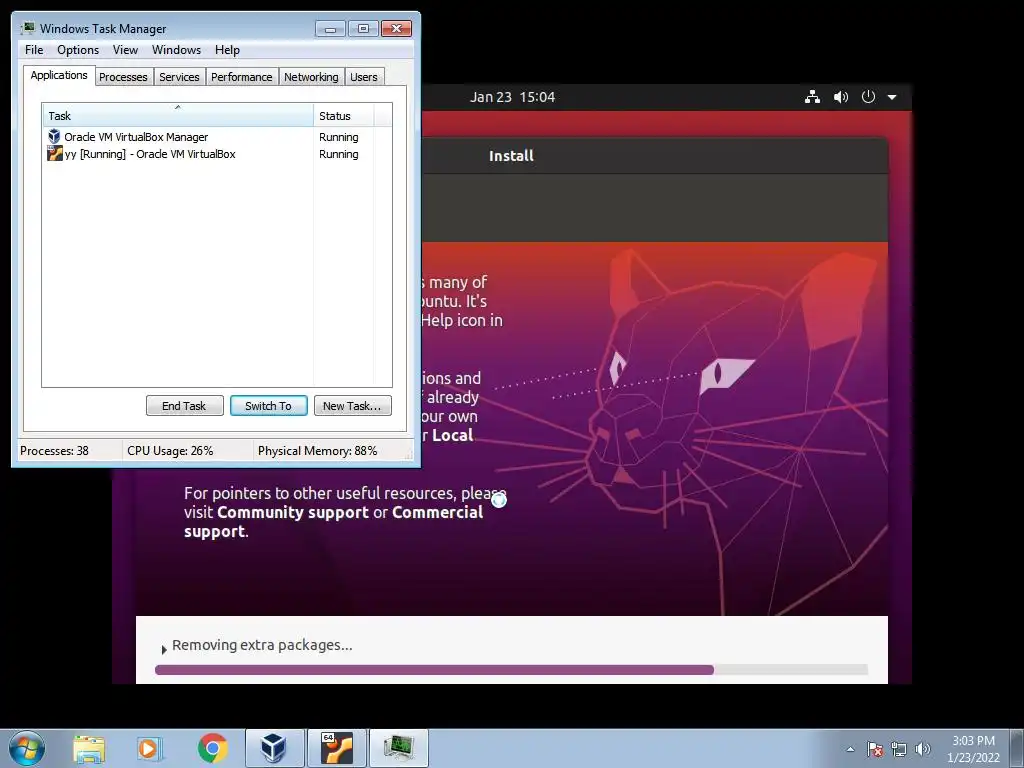Click the Physical Memory: 88% status entry
This screenshot has width=1024, height=768.
[317, 451]
